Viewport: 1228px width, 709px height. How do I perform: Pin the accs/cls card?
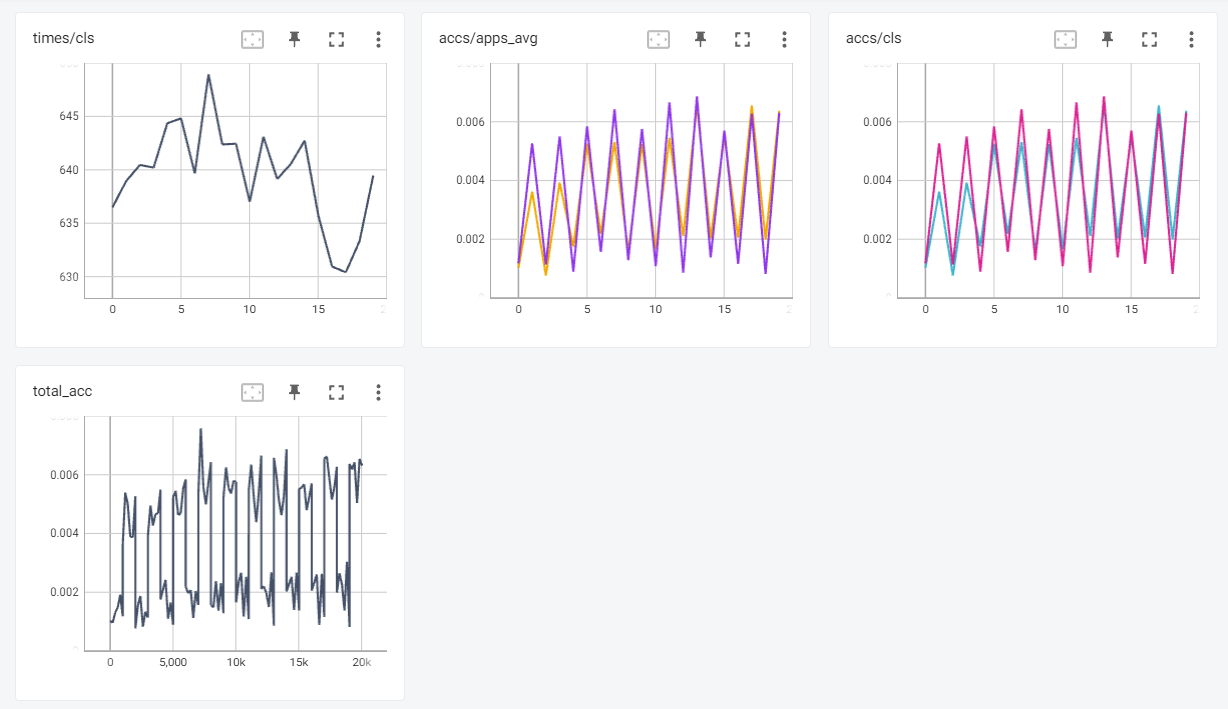pyautogui.click(x=1107, y=39)
